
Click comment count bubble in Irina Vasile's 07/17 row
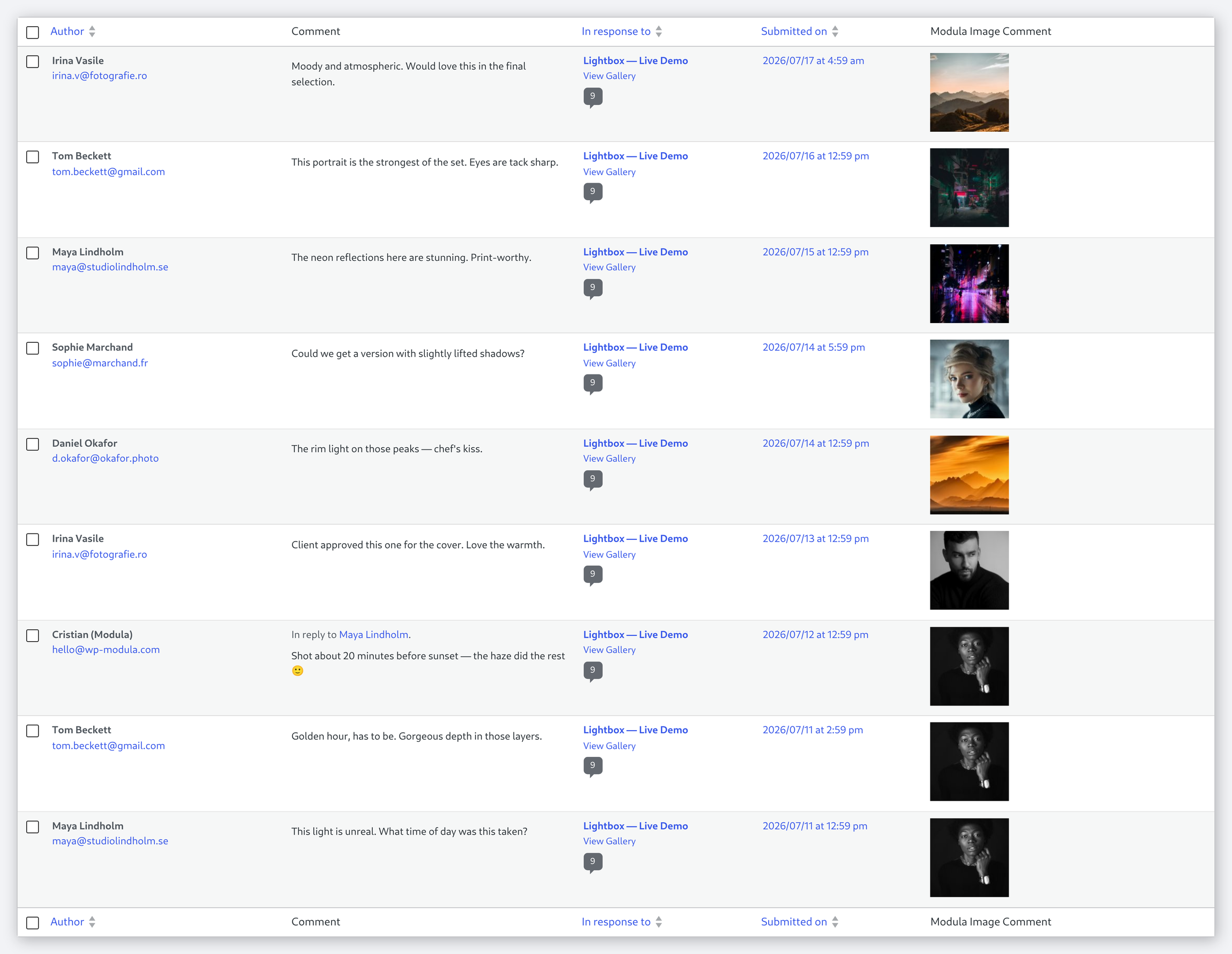pos(592,97)
